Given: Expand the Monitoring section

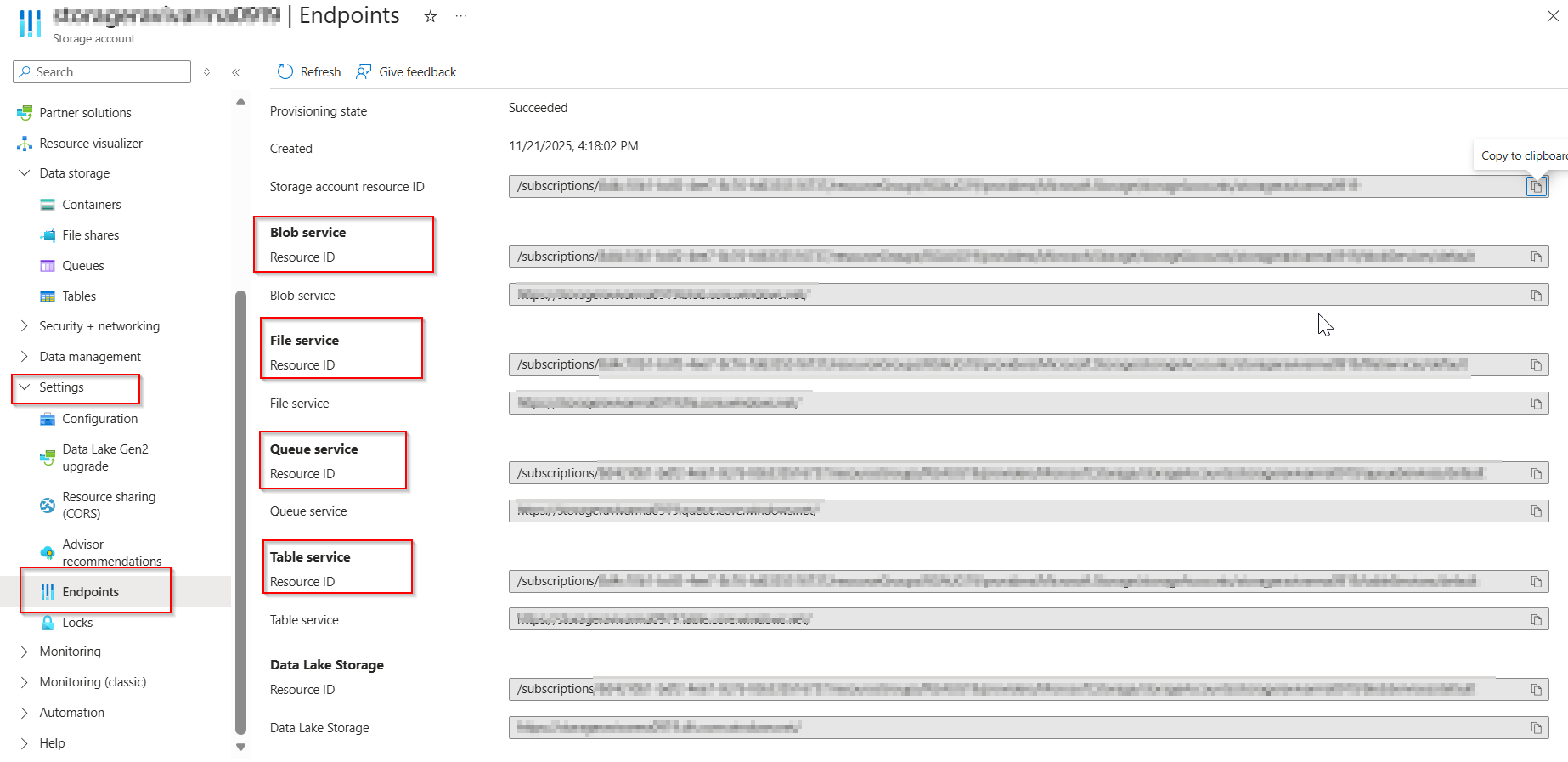Looking at the screenshot, I should [x=24, y=652].
